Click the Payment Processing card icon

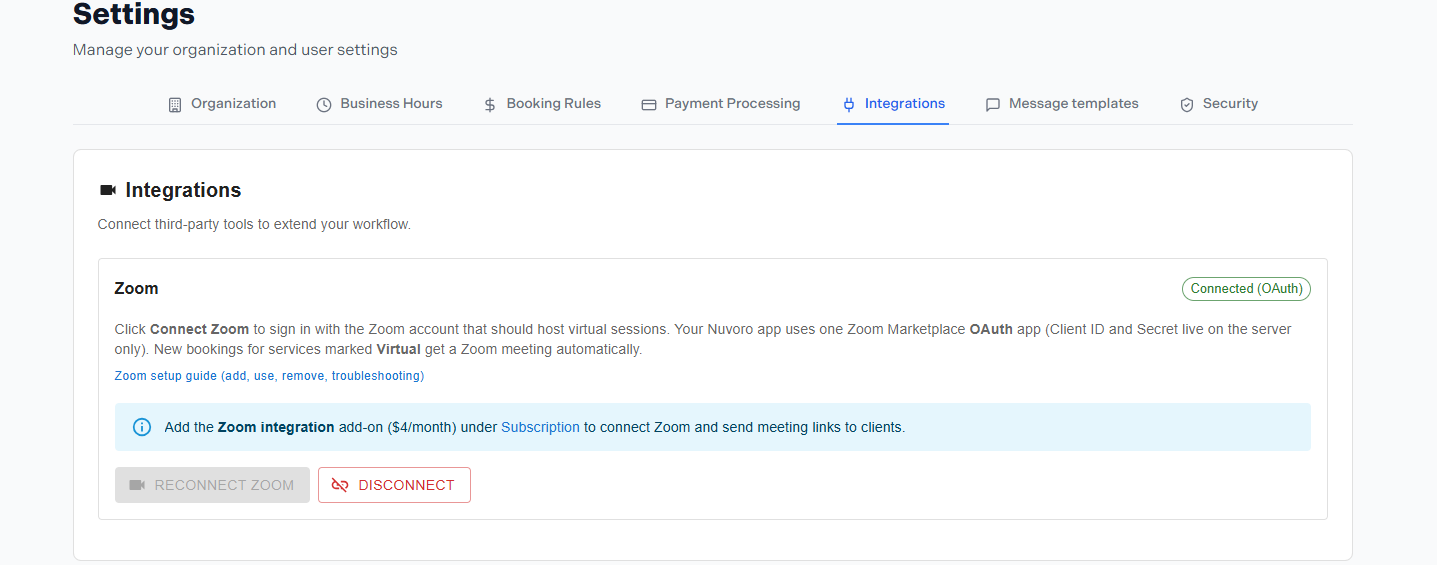(x=649, y=105)
